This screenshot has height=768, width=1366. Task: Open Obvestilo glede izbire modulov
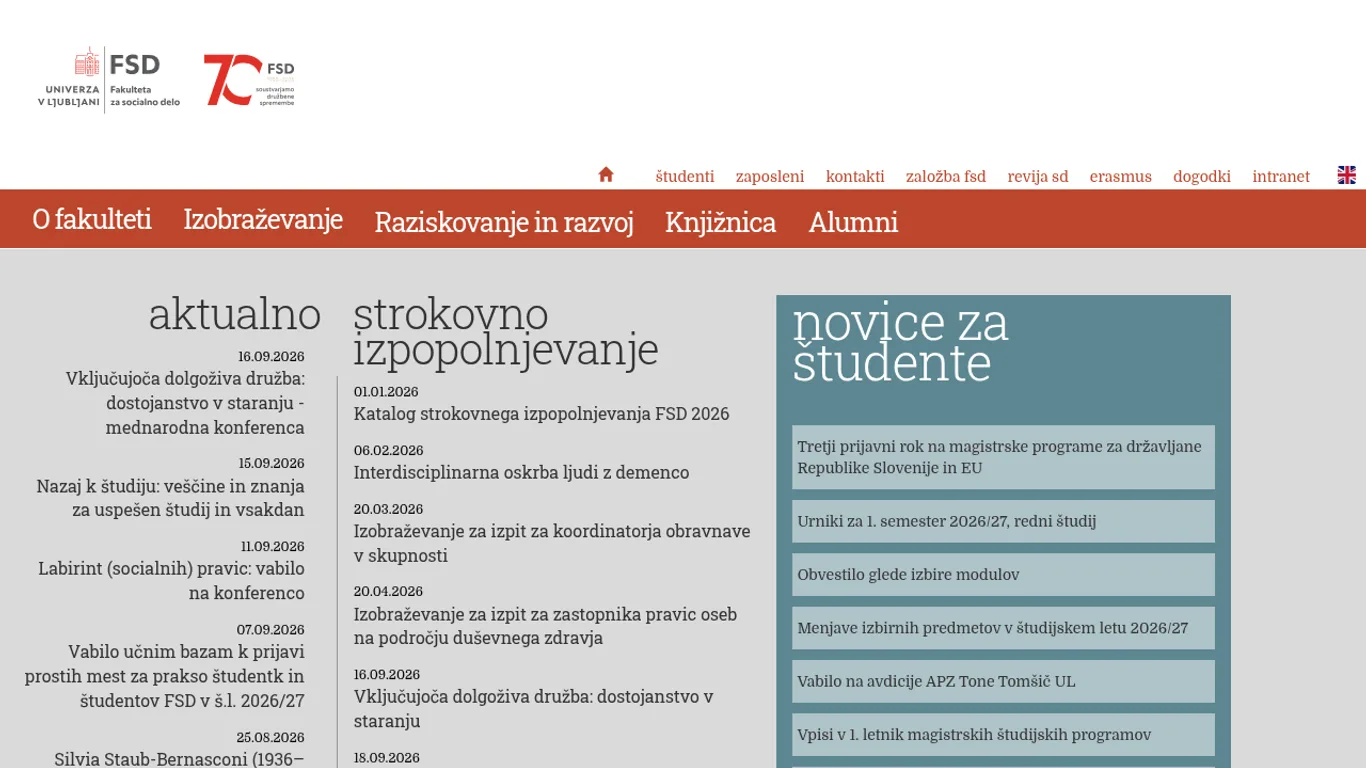[1003, 575]
